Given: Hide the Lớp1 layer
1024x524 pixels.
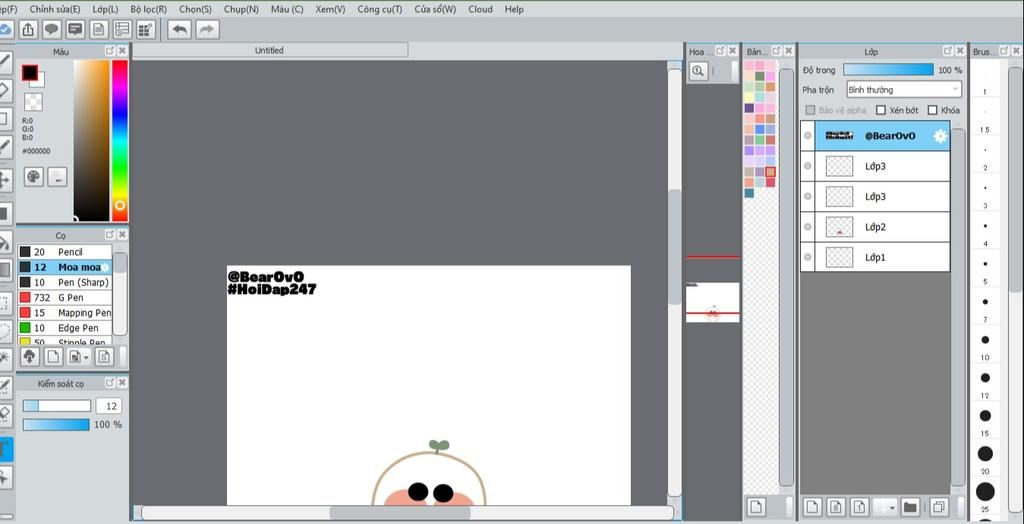Looking at the screenshot, I should [x=808, y=257].
